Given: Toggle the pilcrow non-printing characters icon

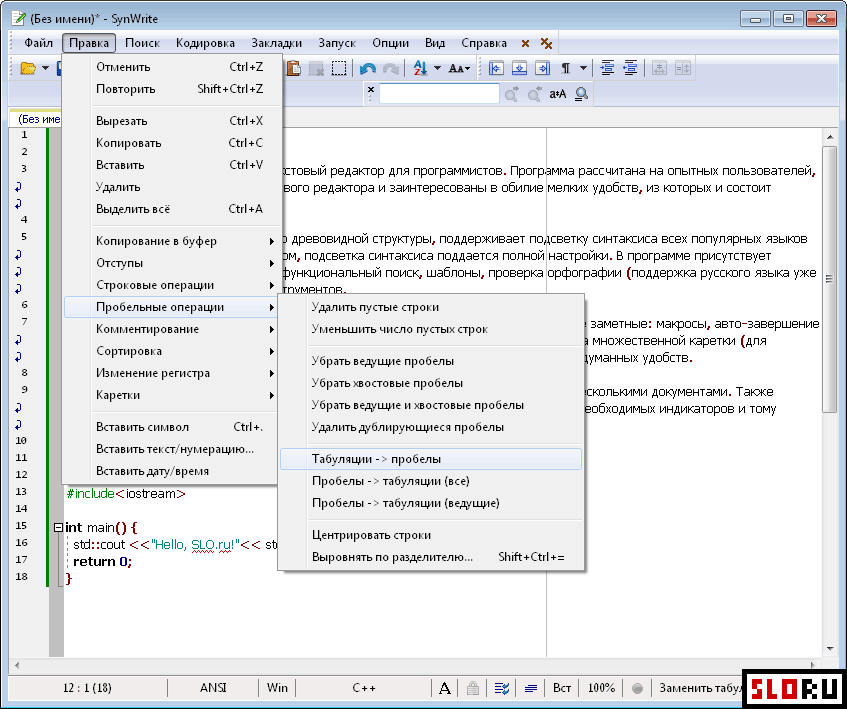Looking at the screenshot, I should 566,69.
